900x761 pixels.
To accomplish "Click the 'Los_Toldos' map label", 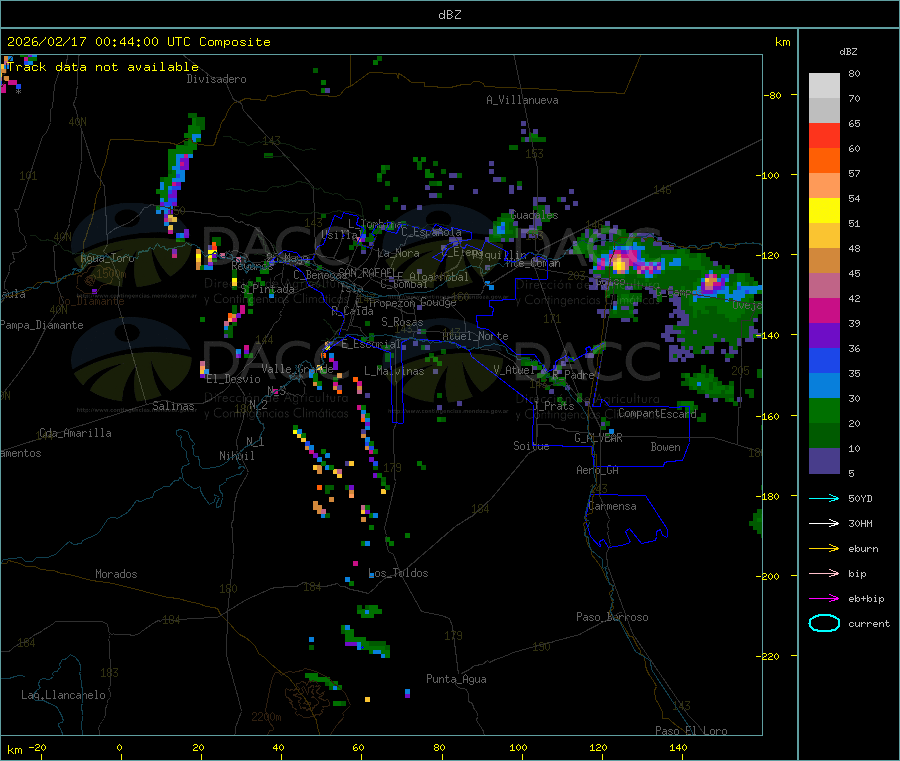I will (398, 573).
